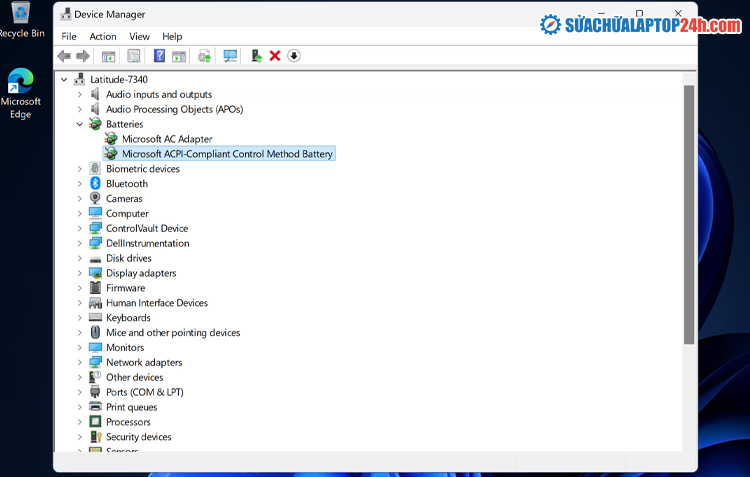Image resolution: width=750 pixels, height=477 pixels.
Task: Click the Forward arrow toolbar icon
Action: [x=83, y=56]
